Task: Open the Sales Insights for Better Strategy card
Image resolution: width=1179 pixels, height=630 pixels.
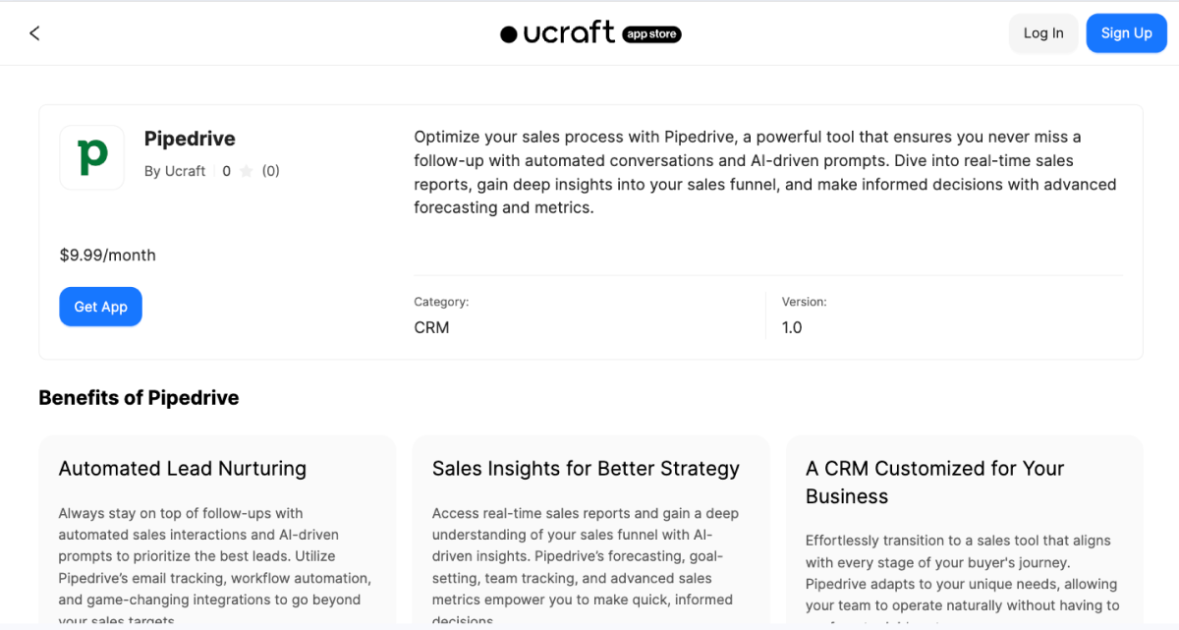Action: (x=590, y=530)
